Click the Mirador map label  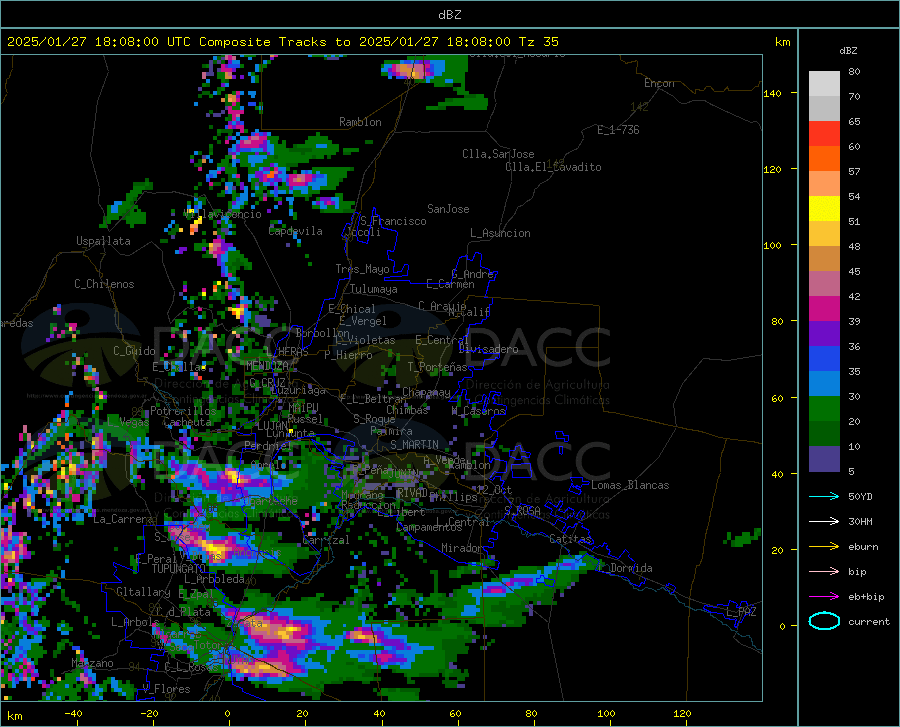tap(462, 548)
